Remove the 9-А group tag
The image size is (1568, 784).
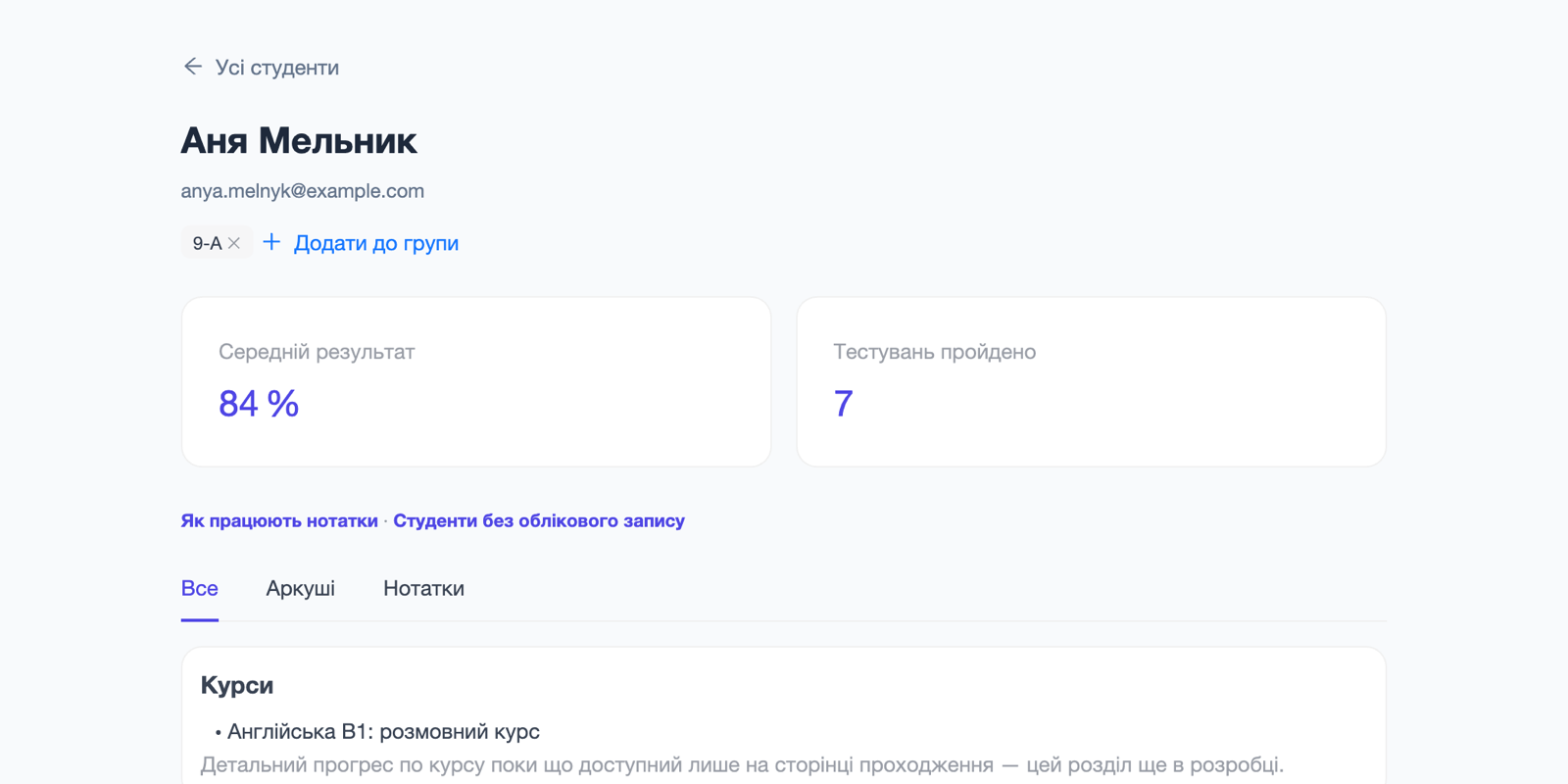[x=234, y=243]
